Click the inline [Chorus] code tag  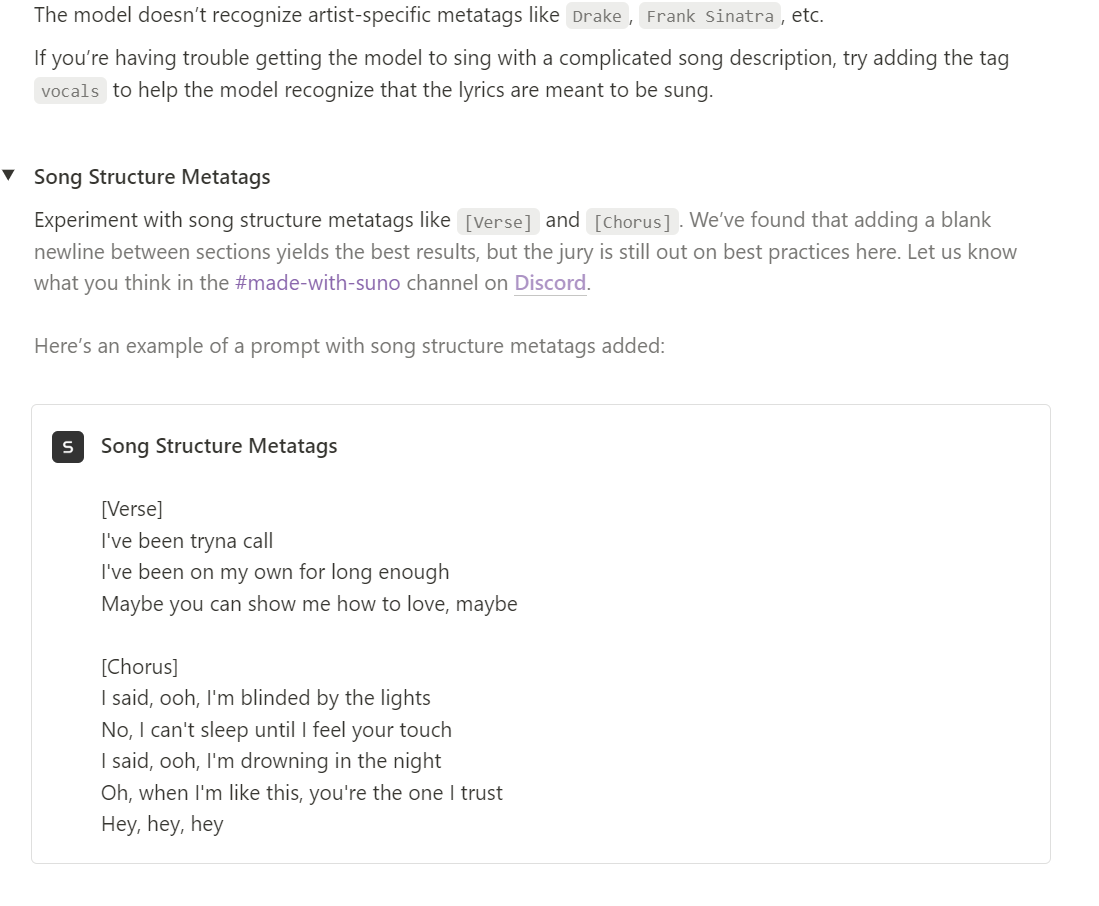[632, 221]
